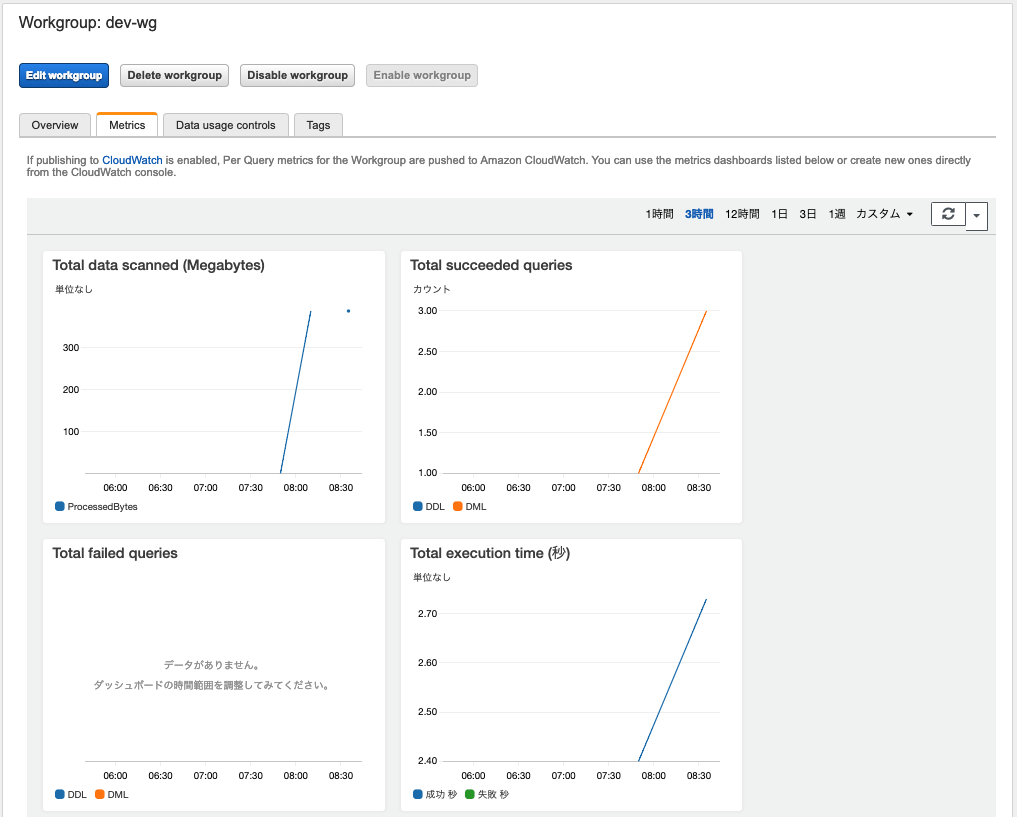This screenshot has height=817, width=1017.
Task: Select the 12時間 time range
Action: 741,214
